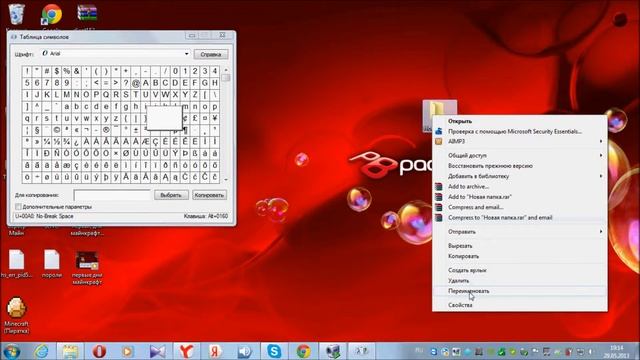640x360 pixels.
Task: Select the hs_err_pid5 file on desktop
Action: 16,264
